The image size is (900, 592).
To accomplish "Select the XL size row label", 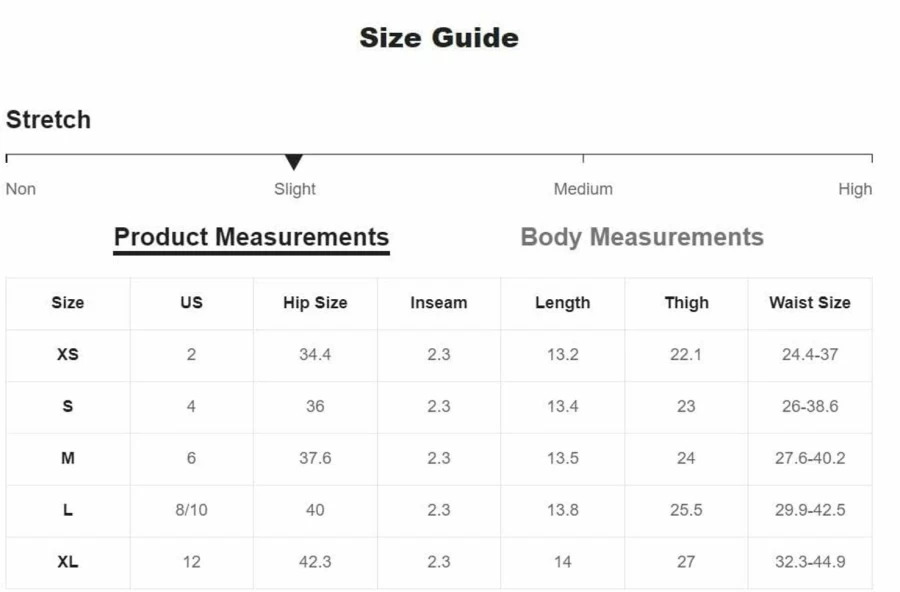I will 68,562.
